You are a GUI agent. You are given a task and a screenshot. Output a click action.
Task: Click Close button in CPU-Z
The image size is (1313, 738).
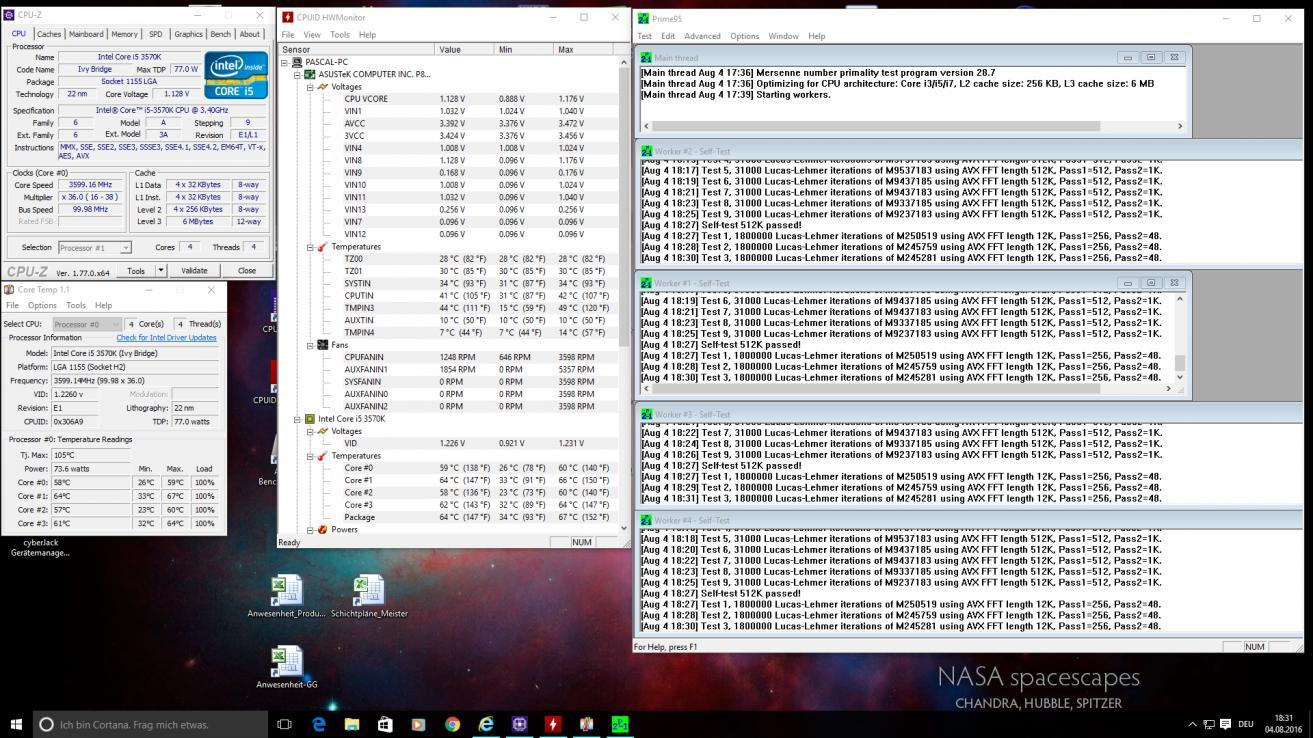[246, 270]
